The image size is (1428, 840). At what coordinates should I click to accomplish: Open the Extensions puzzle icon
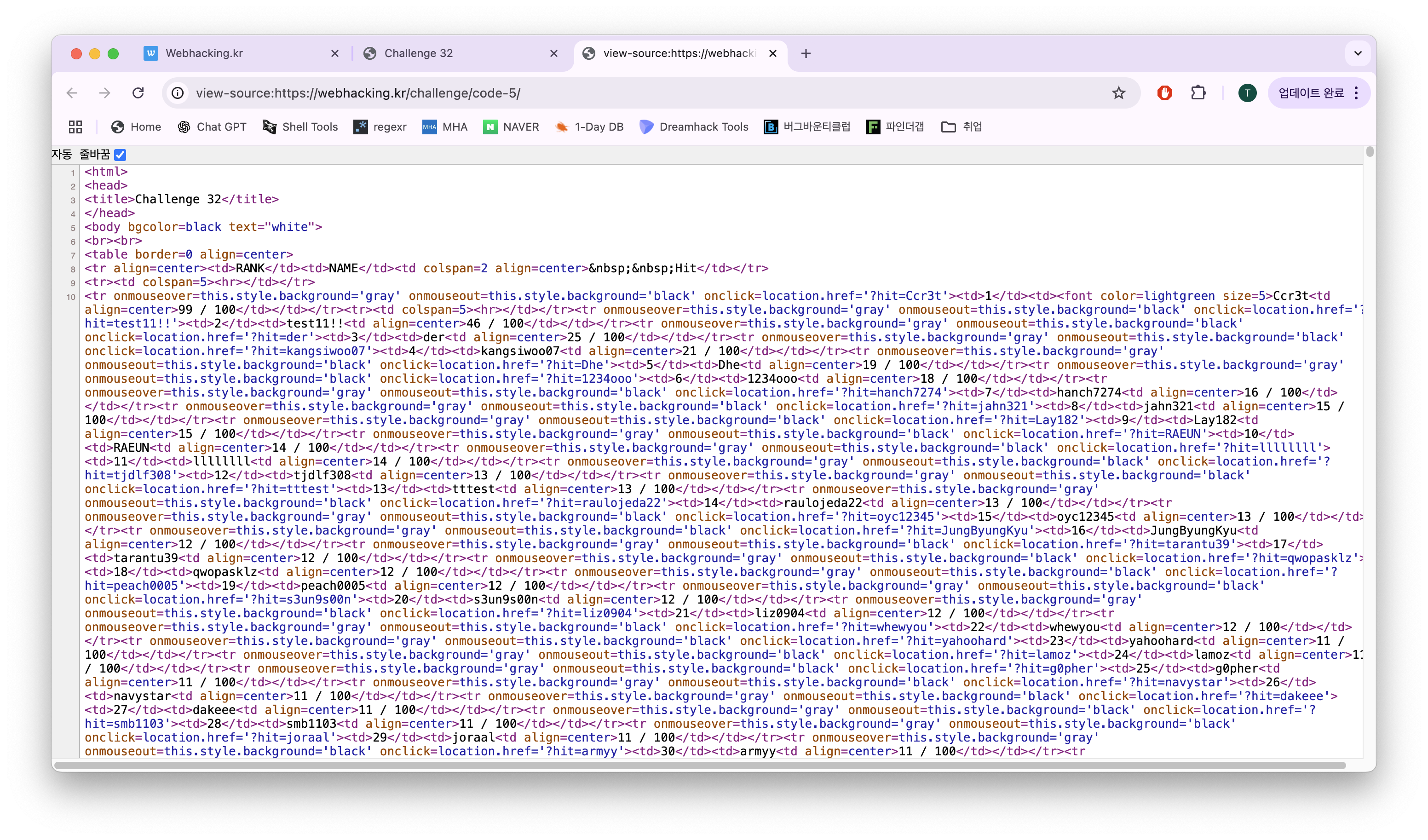point(1198,93)
